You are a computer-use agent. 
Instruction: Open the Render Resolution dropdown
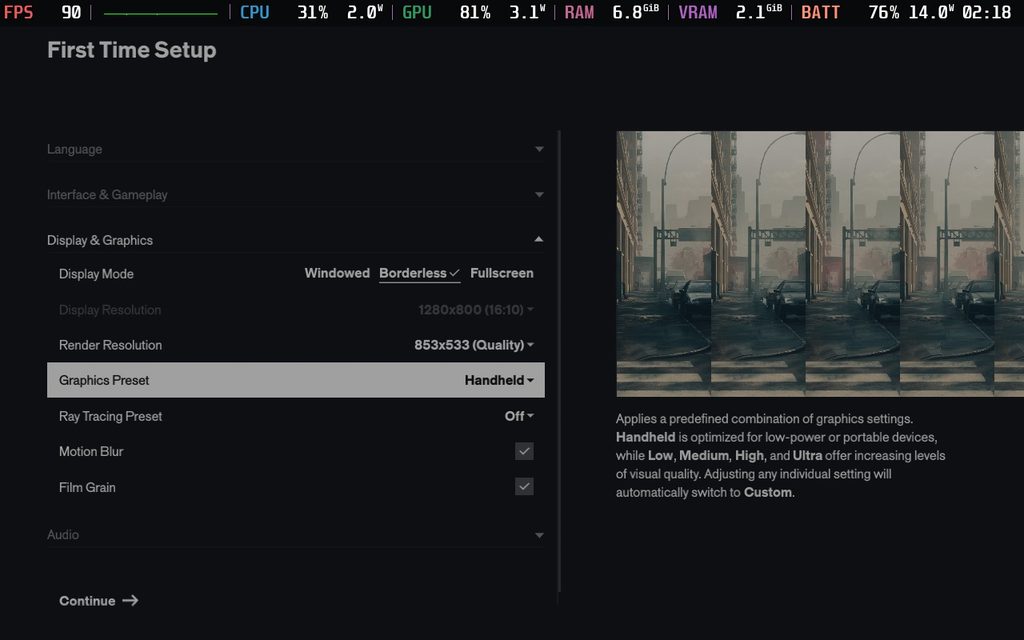(473, 345)
